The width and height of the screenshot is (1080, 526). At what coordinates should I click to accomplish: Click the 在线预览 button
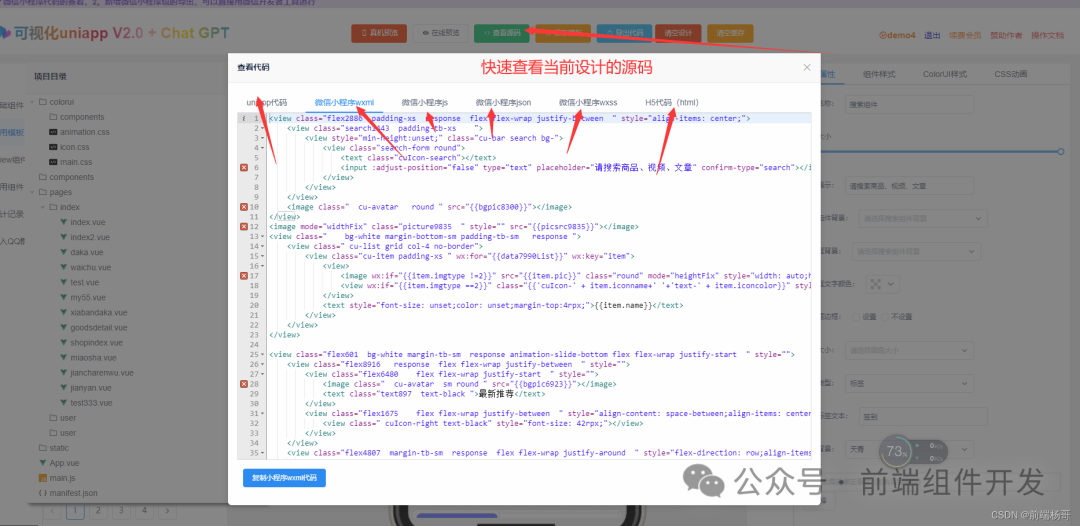pyautogui.click(x=441, y=33)
